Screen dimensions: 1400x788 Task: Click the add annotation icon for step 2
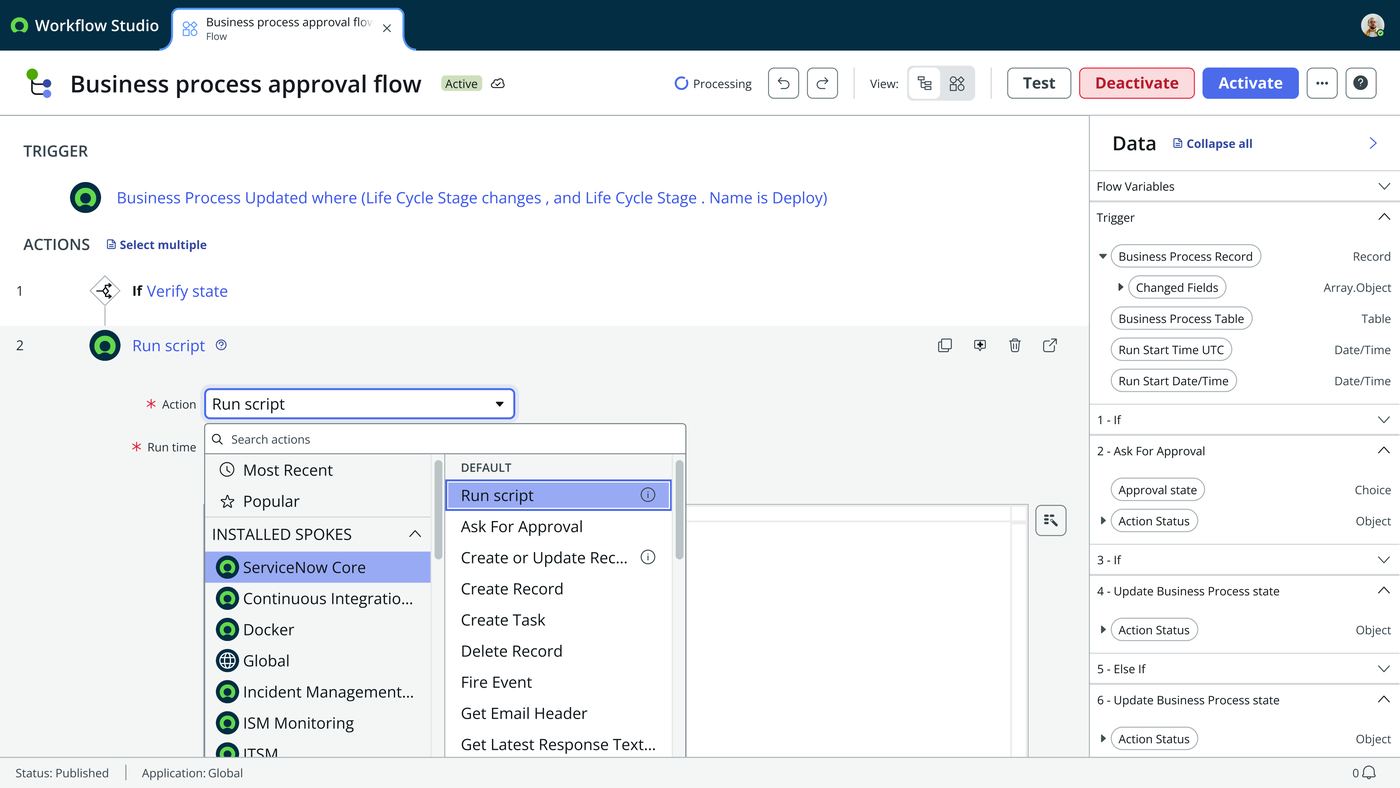[x=980, y=345]
